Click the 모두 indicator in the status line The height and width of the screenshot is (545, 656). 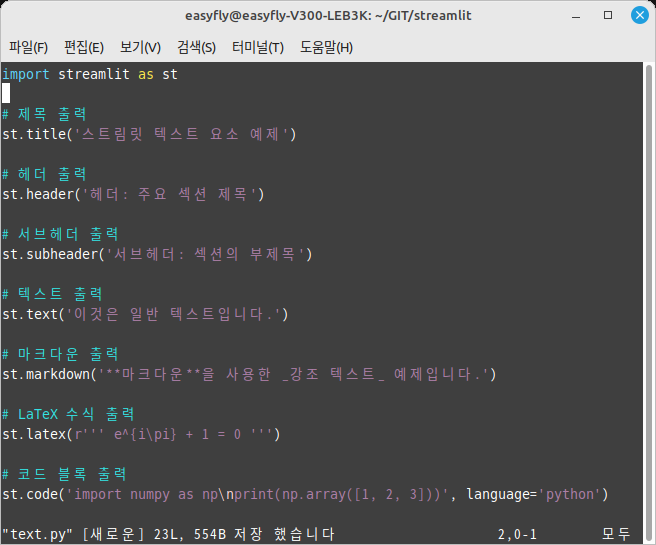[x=616, y=534]
